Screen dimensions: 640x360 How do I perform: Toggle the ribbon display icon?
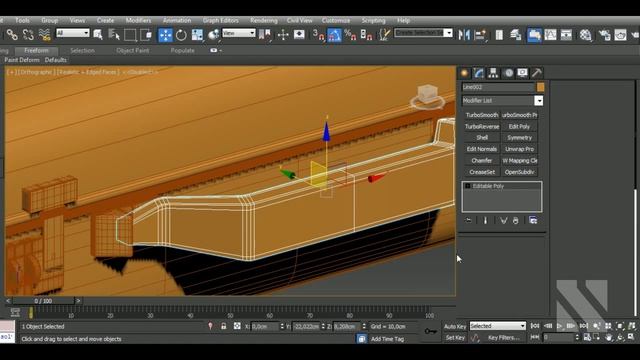pyautogui.click(x=534, y=35)
